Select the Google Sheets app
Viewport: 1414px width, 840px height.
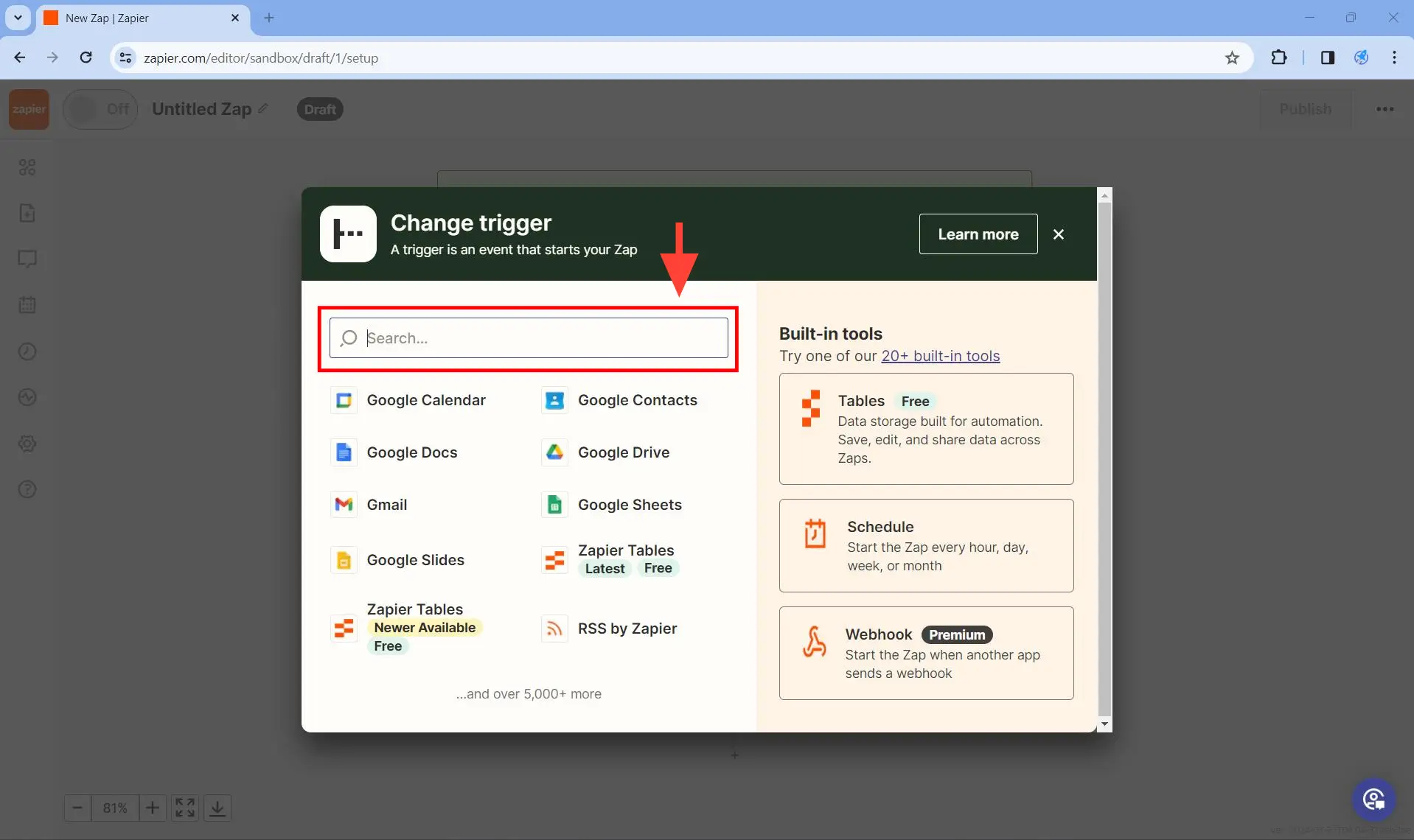click(x=612, y=505)
